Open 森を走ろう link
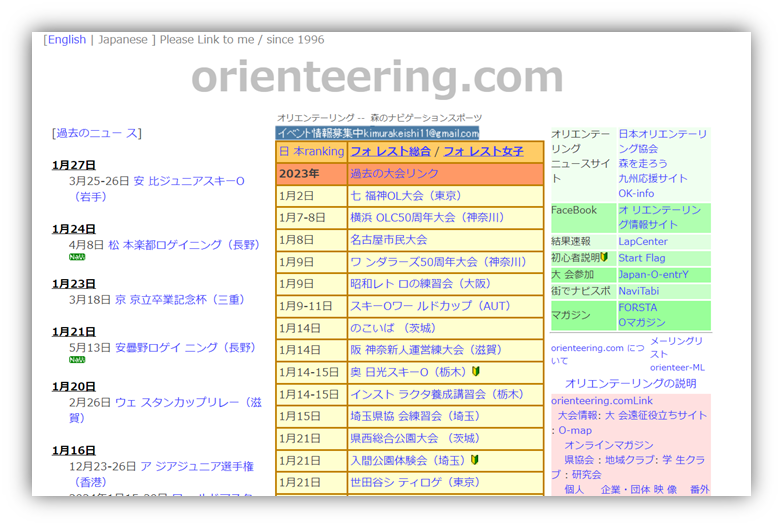The height and width of the screenshot is (528, 783). (643, 164)
